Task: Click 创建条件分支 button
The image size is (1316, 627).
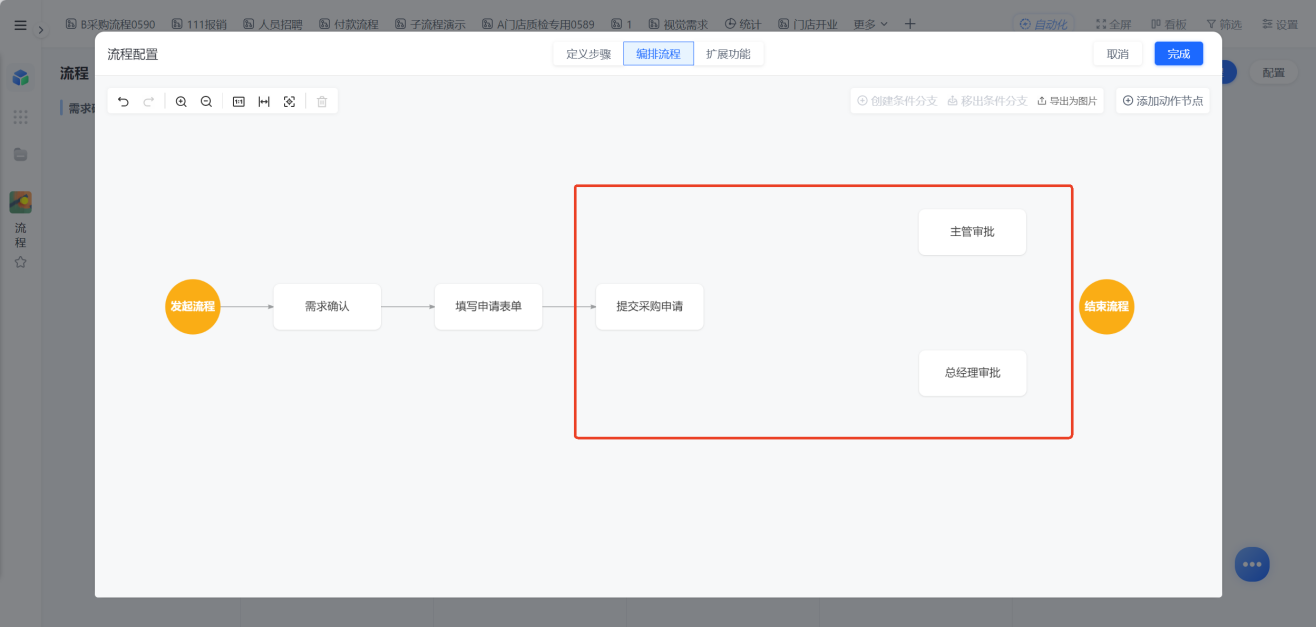Action: 897,101
